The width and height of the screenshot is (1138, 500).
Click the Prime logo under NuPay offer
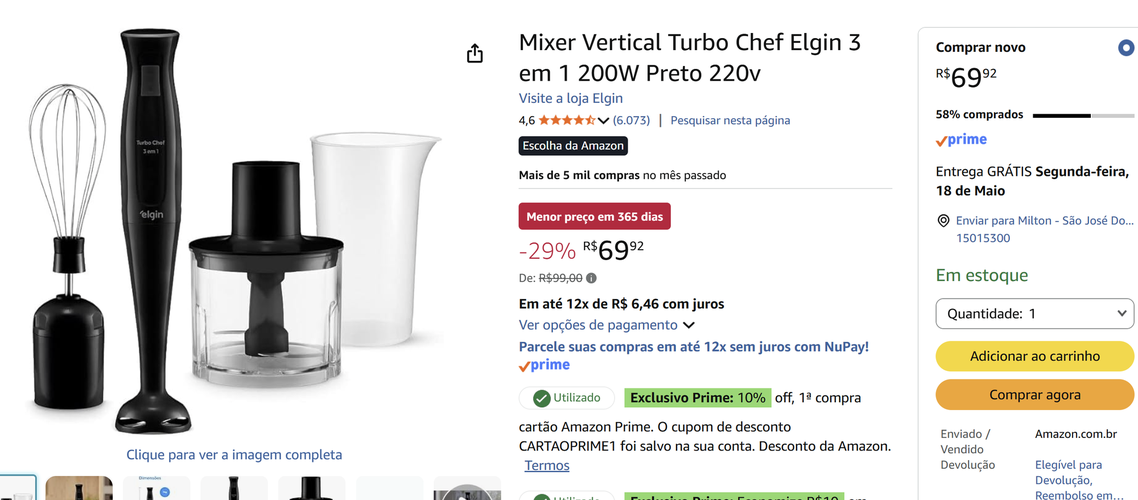(544, 365)
